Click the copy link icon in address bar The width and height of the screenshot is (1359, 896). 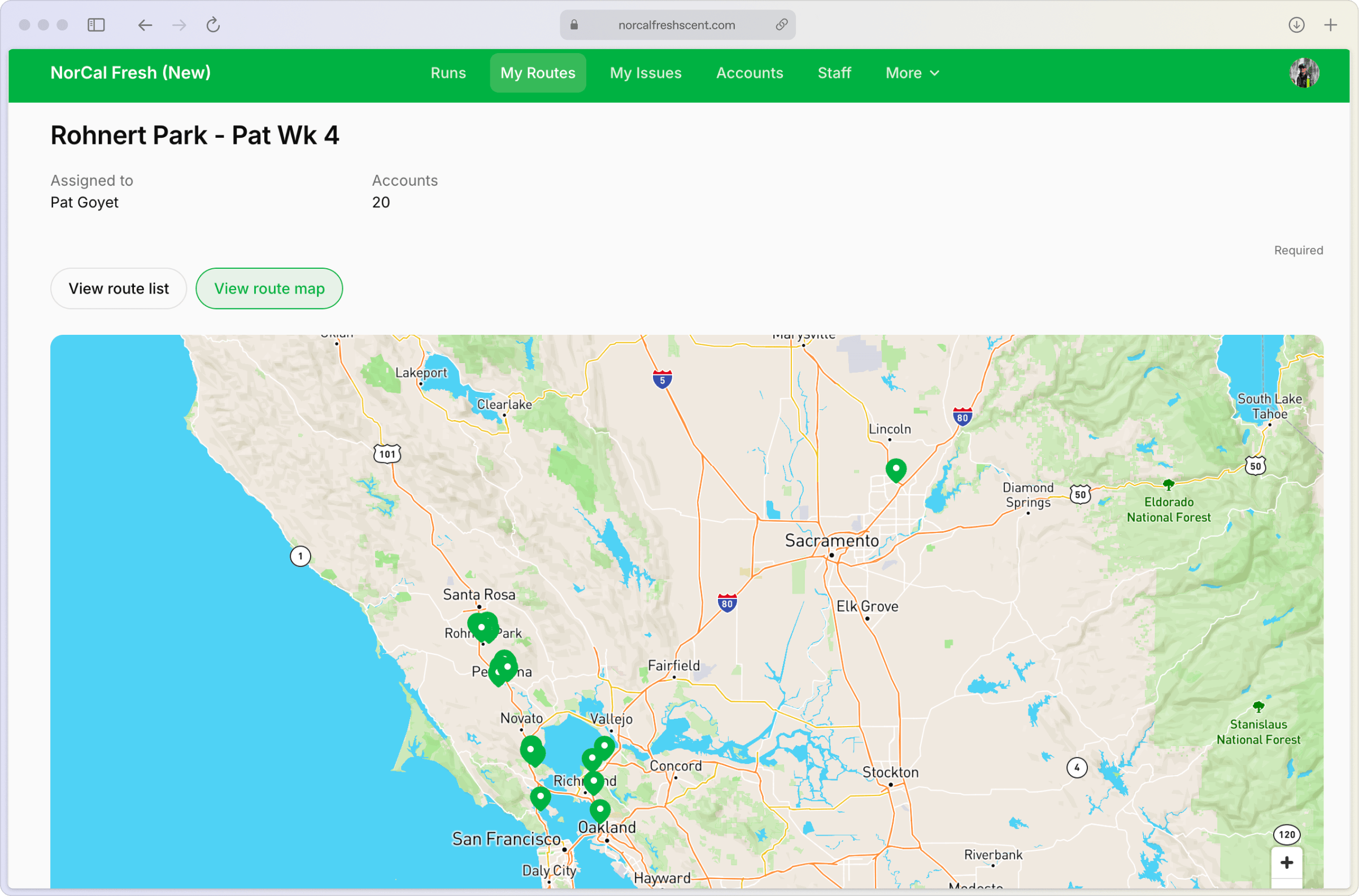(781, 25)
